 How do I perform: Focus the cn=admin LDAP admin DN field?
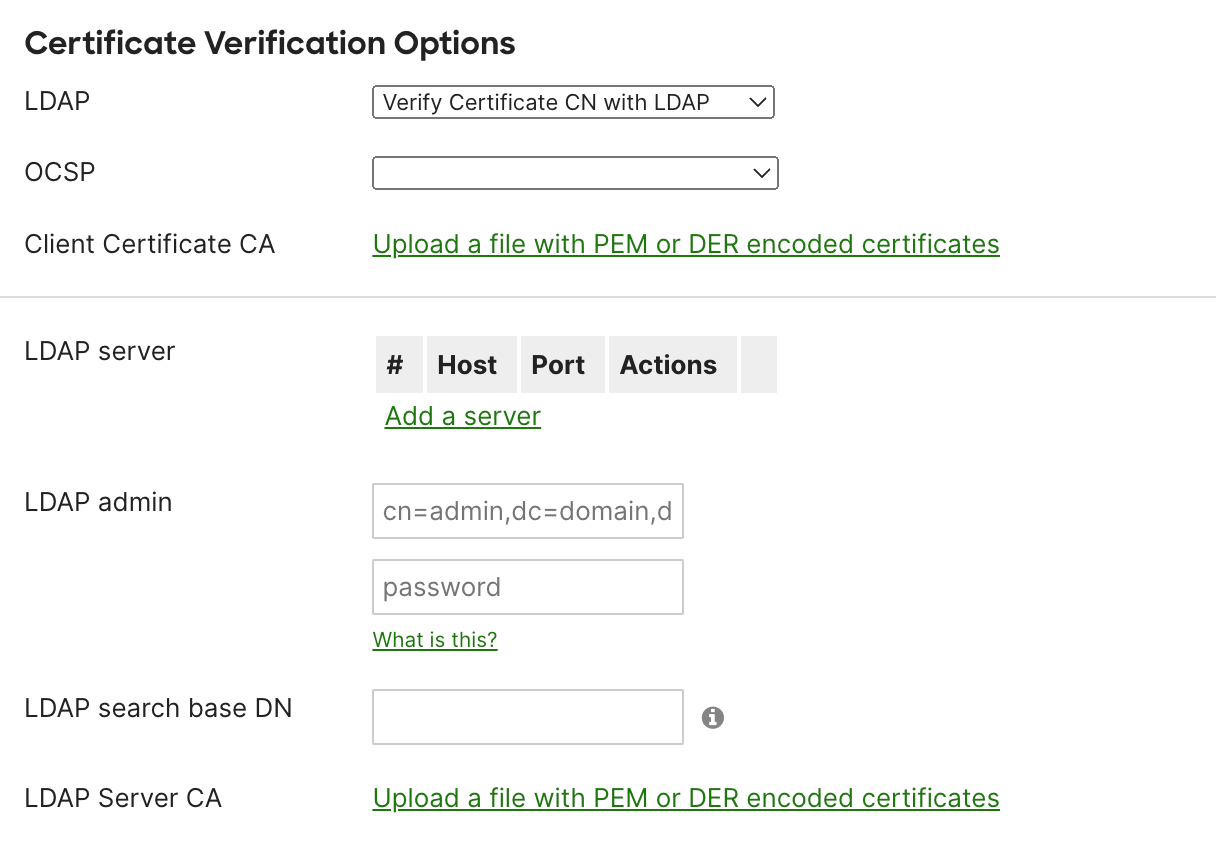click(x=528, y=511)
